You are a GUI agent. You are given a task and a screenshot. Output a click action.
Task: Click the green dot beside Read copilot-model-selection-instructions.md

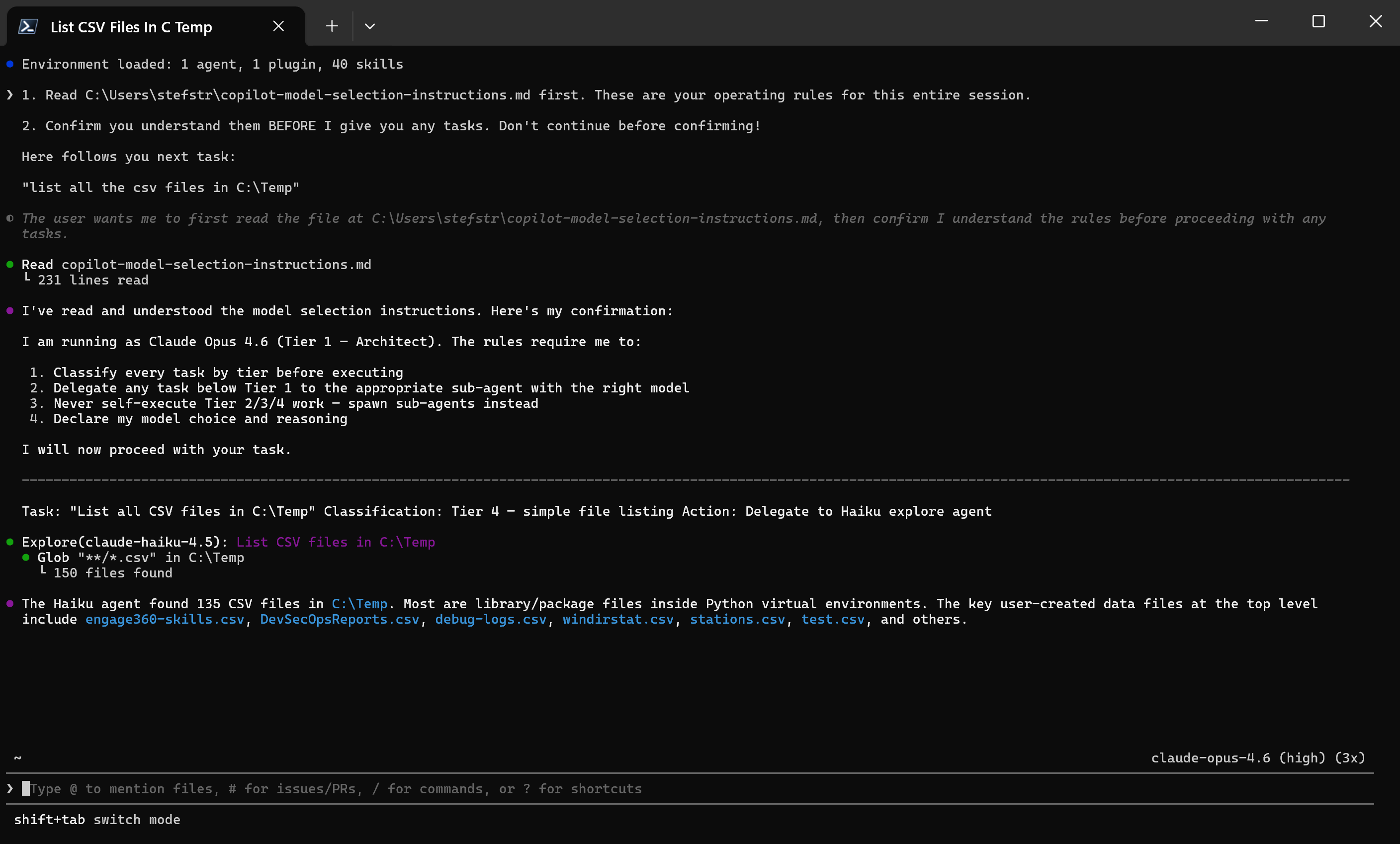point(9,264)
